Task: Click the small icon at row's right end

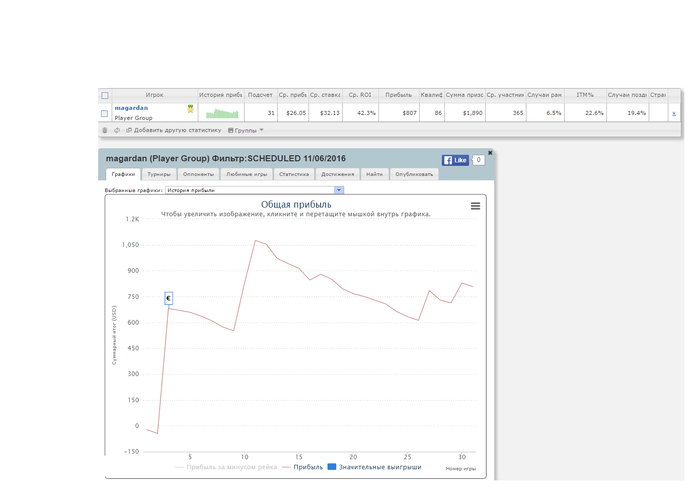Action: tap(673, 114)
